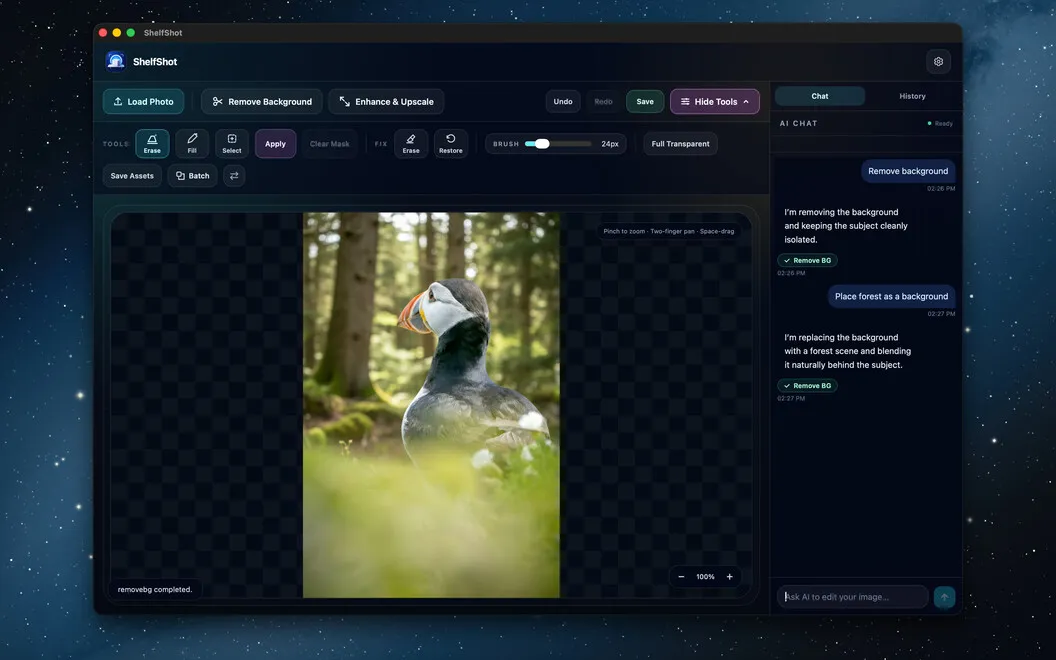
Task: Click the 02:27 PM timestamp under forest message
Action: coord(941,314)
